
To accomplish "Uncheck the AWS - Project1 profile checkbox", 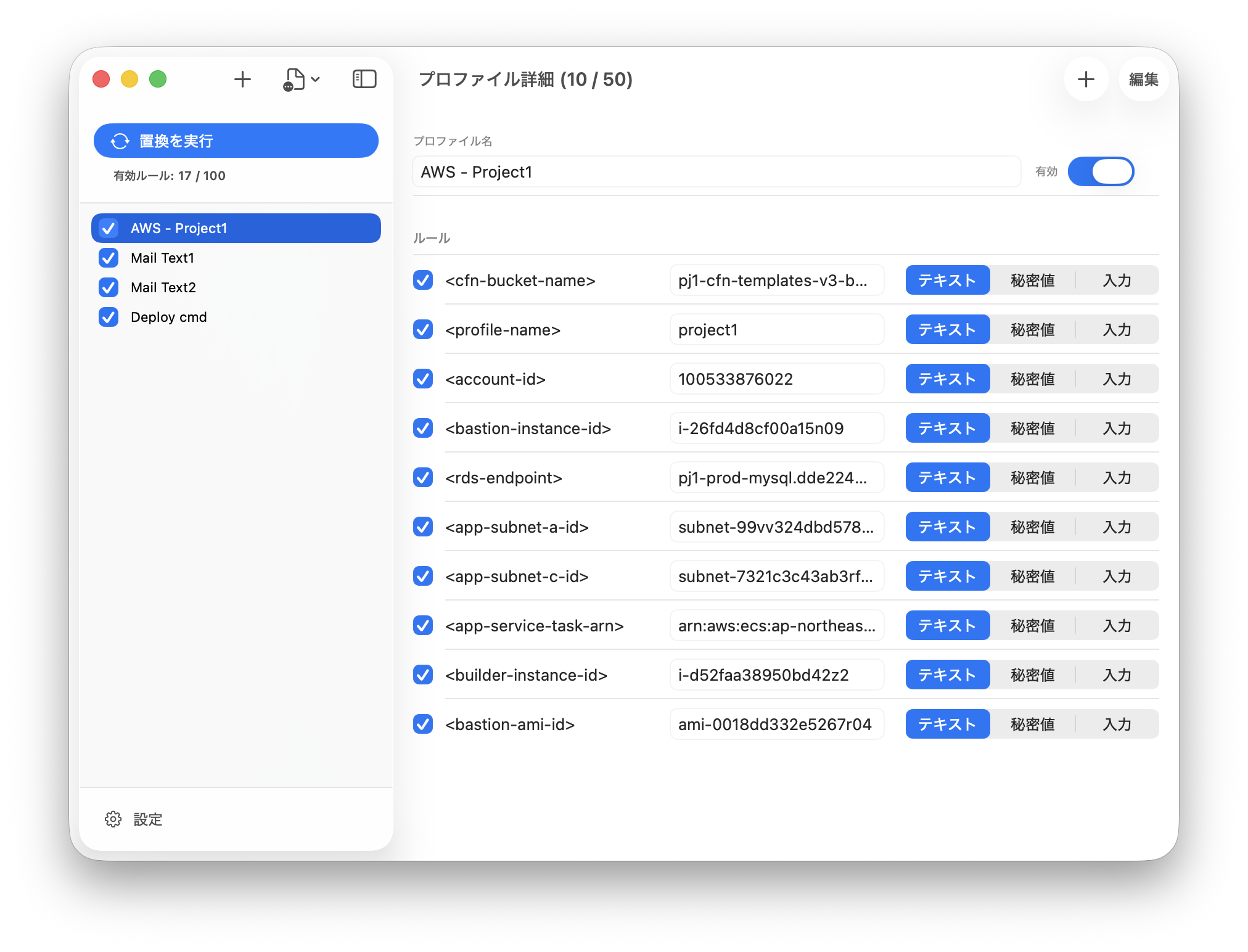I will click(109, 228).
